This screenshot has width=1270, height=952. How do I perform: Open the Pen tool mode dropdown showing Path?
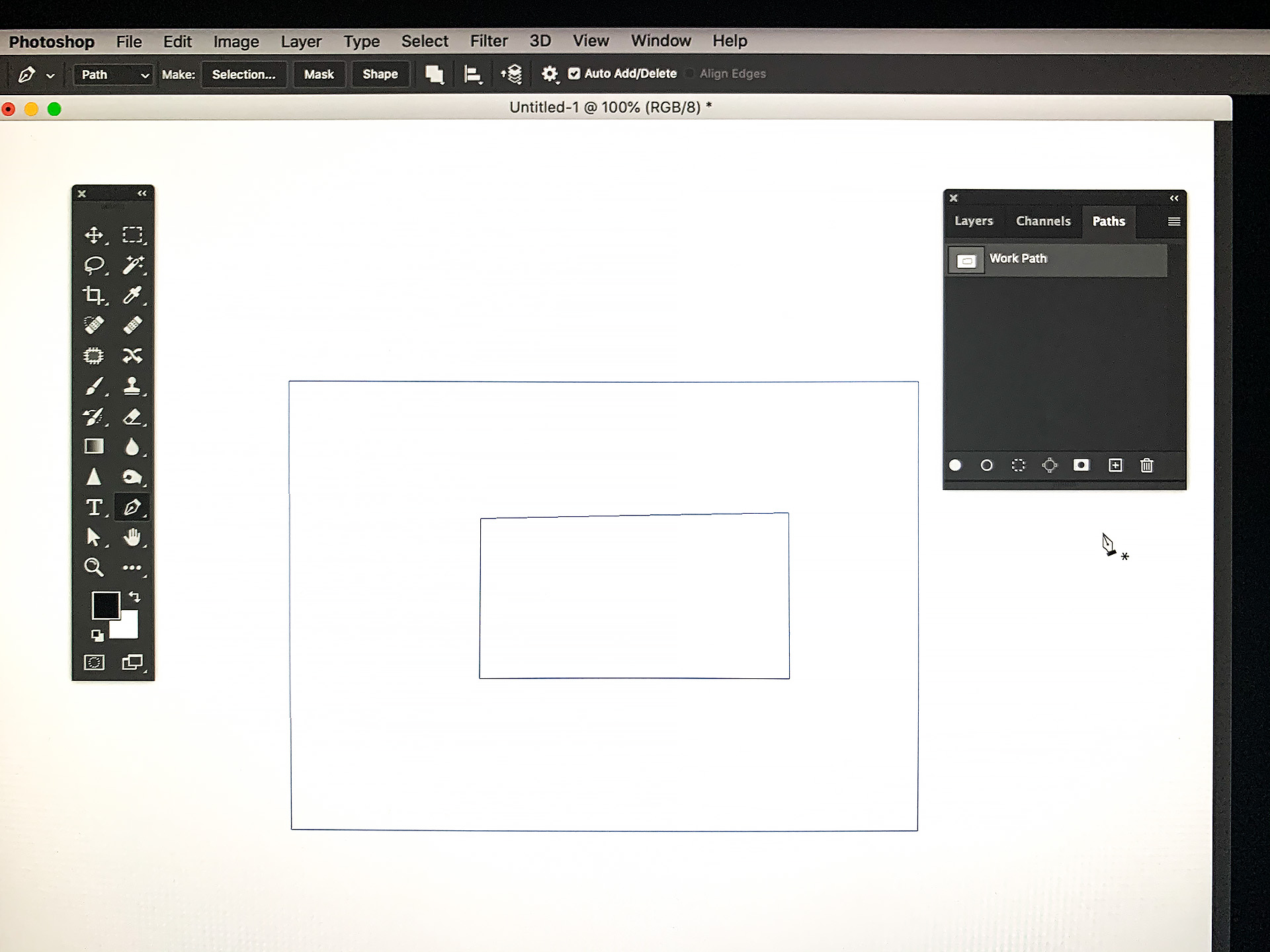pos(112,75)
